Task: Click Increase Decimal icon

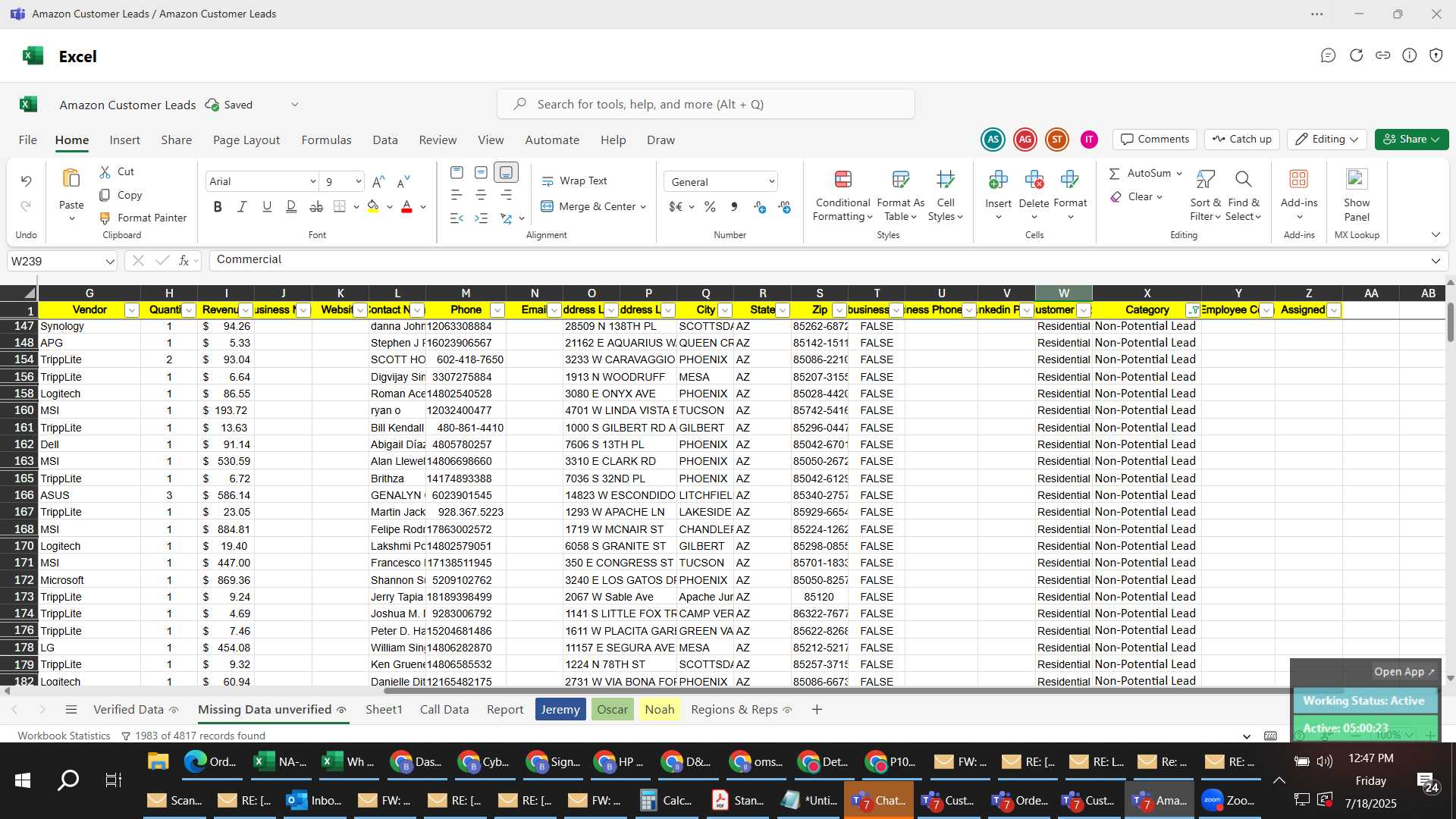Action: coord(760,206)
